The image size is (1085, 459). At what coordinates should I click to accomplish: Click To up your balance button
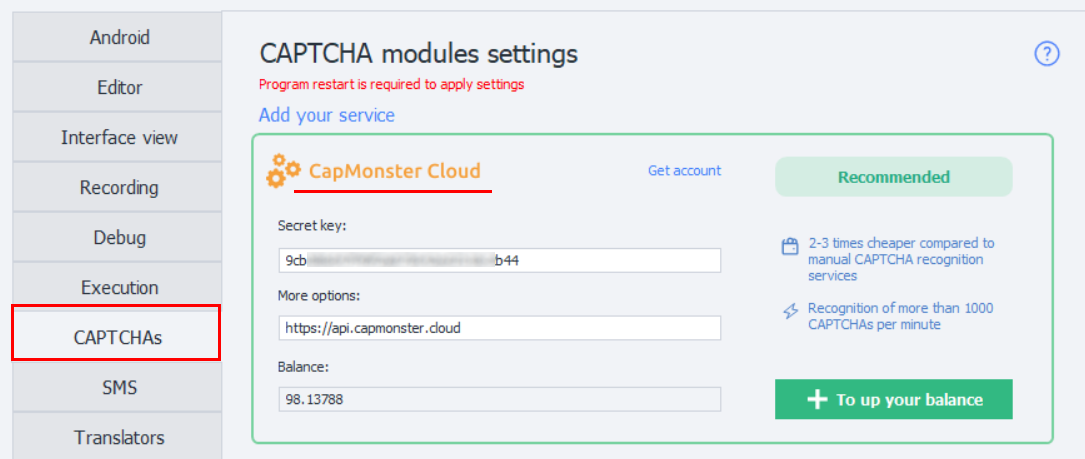893,399
